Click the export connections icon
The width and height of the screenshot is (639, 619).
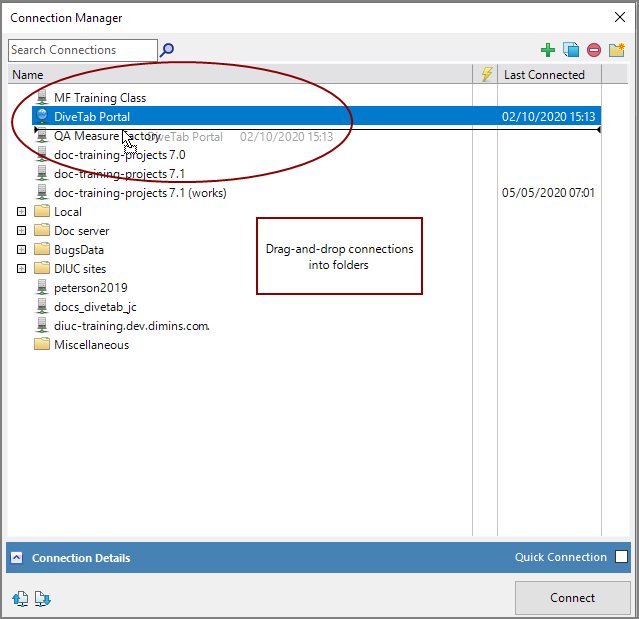pyautogui.click(x=42, y=599)
